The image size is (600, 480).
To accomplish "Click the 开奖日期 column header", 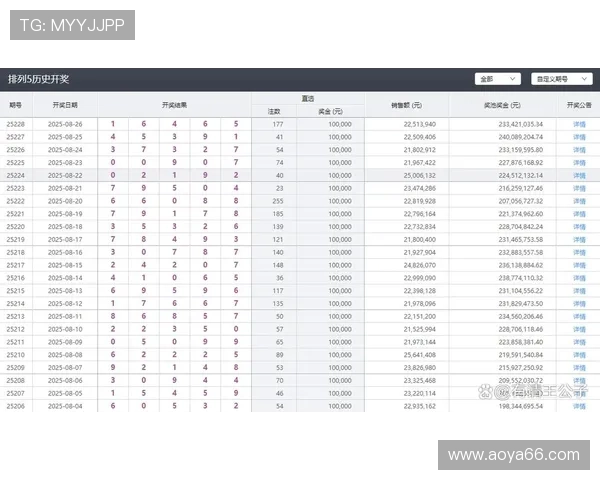I will pyautogui.click(x=65, y=104).
